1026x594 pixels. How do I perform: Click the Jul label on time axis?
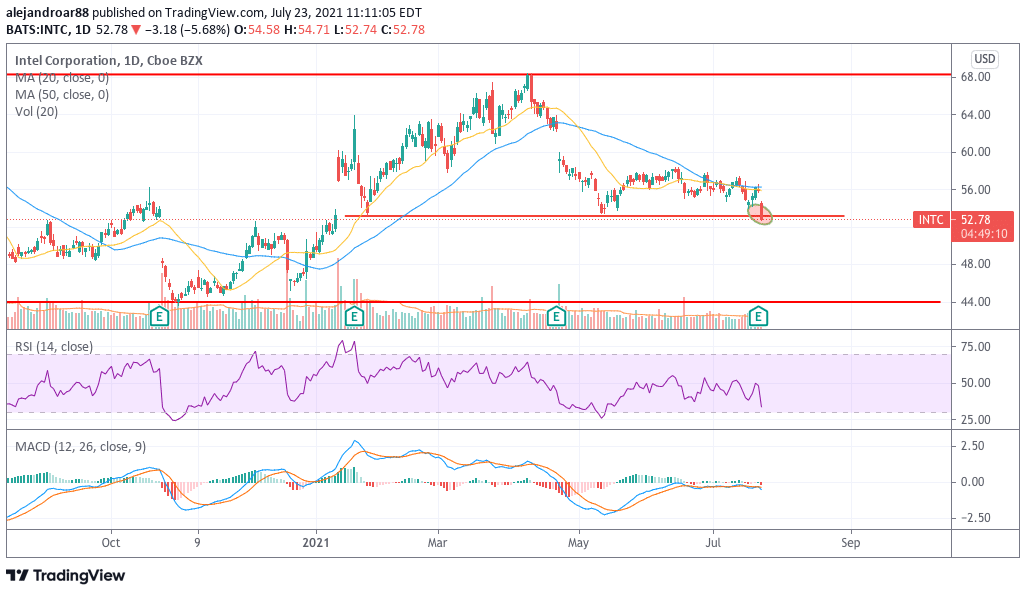713,543
